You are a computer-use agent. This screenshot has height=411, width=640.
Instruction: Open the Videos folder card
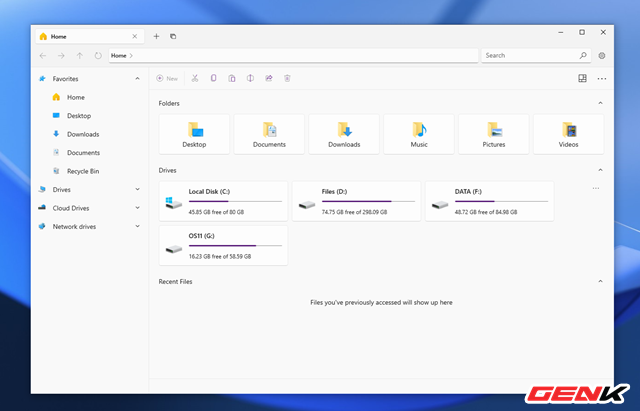tap(569, 134)
